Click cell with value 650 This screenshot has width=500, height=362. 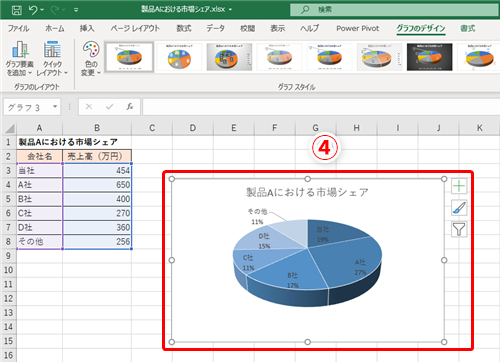pyautogui.click(x=97, y=185)
